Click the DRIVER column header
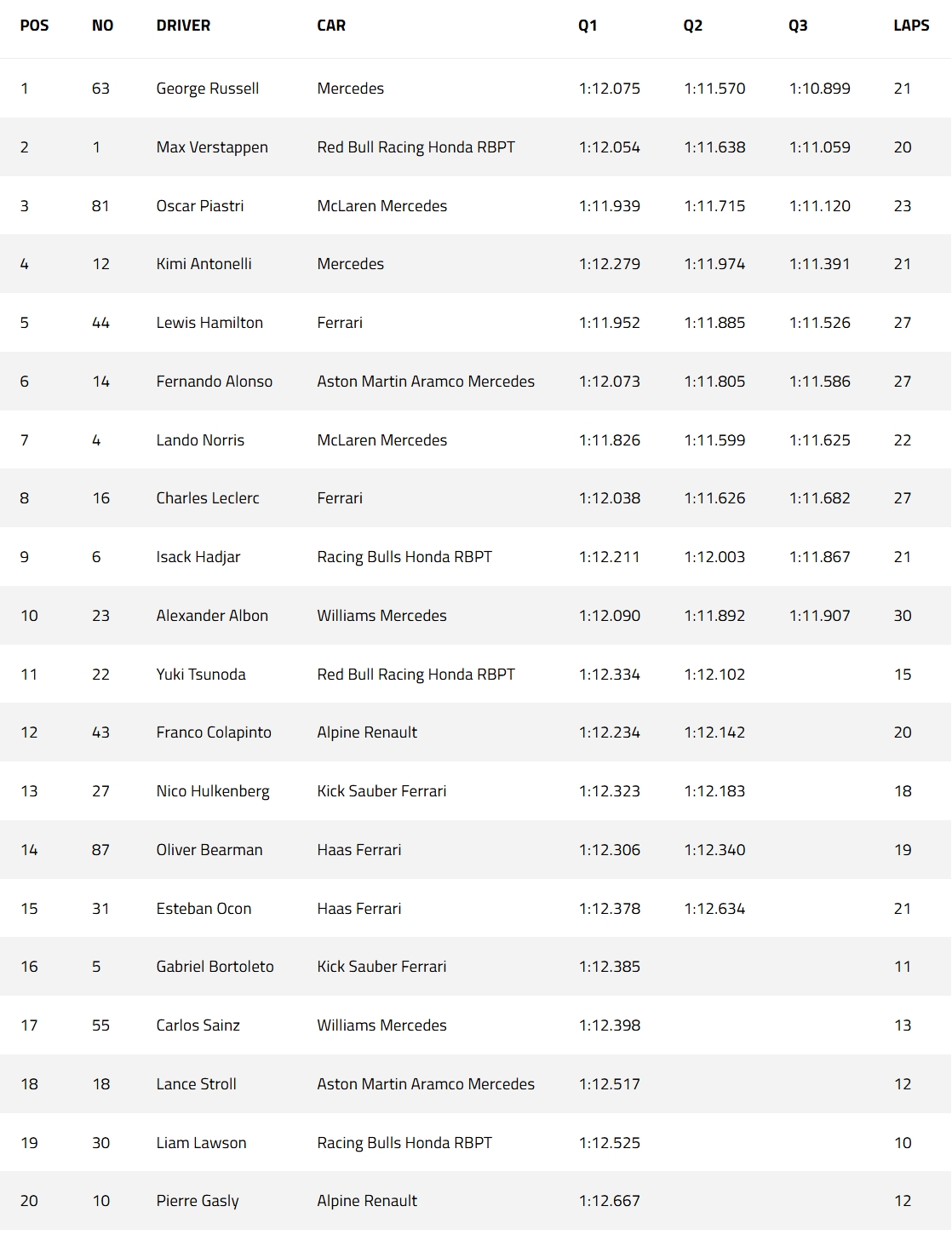952x1258 pixels. [183, 26]
